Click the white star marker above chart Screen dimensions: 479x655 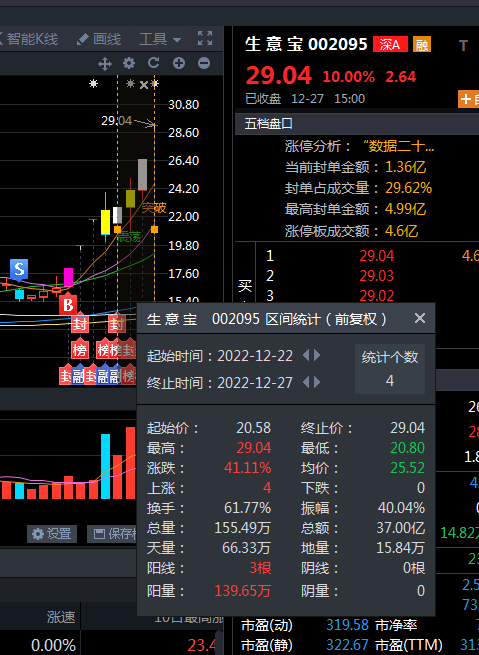93,84
